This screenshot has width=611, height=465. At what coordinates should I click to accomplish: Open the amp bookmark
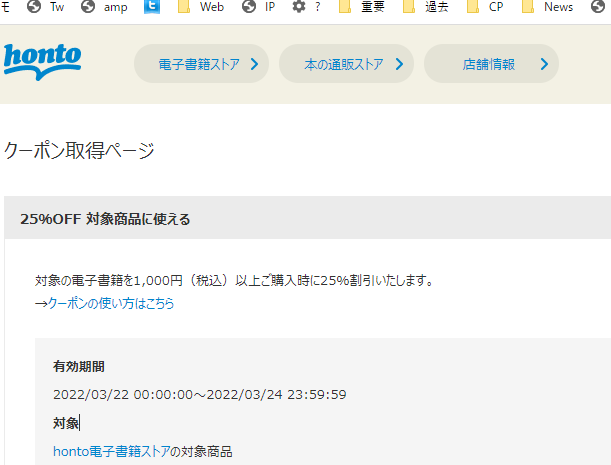click(104, 7)
